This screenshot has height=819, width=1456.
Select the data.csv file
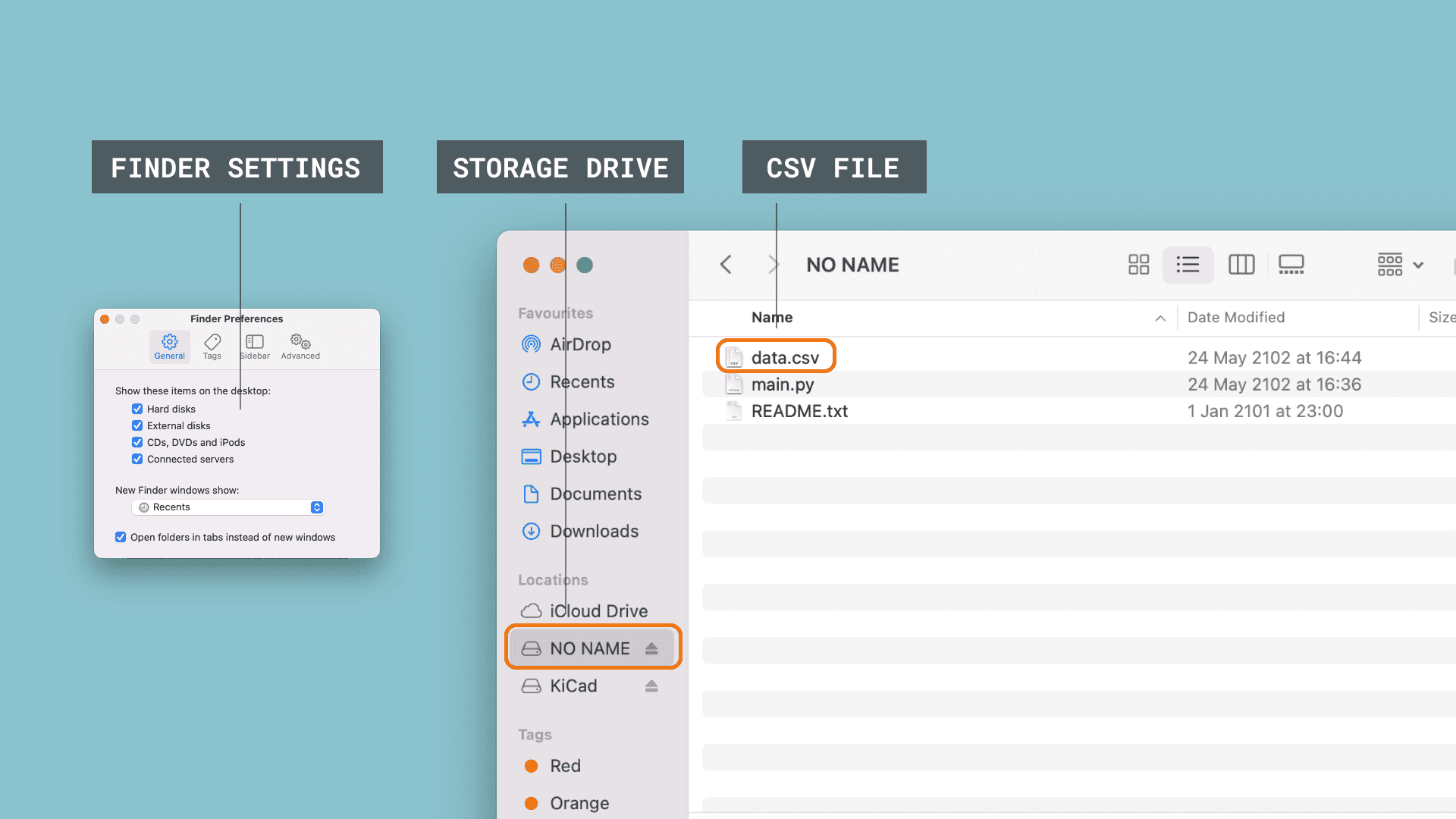point(784,358)
